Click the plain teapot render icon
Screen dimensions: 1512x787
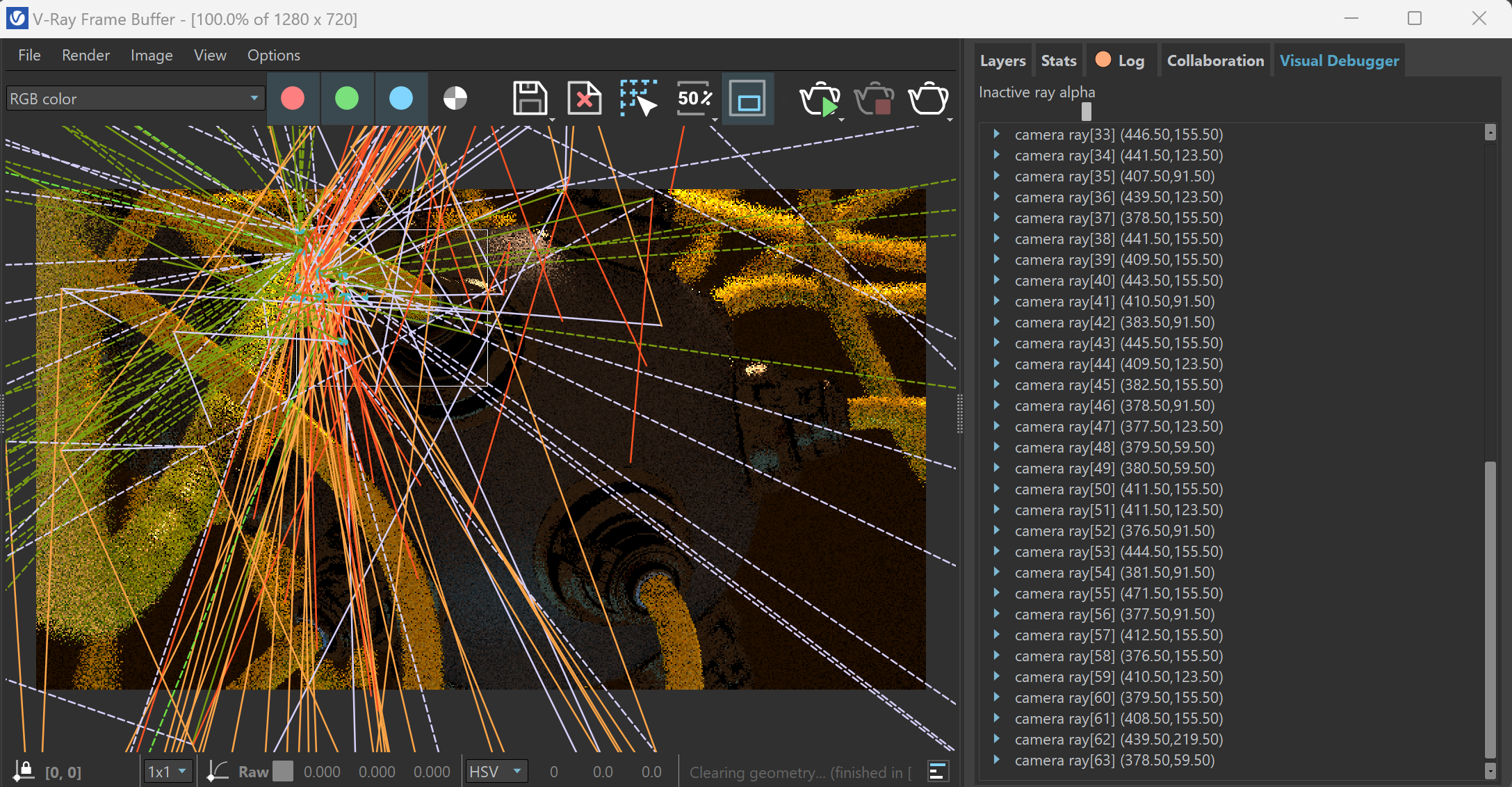coord(928,99)
